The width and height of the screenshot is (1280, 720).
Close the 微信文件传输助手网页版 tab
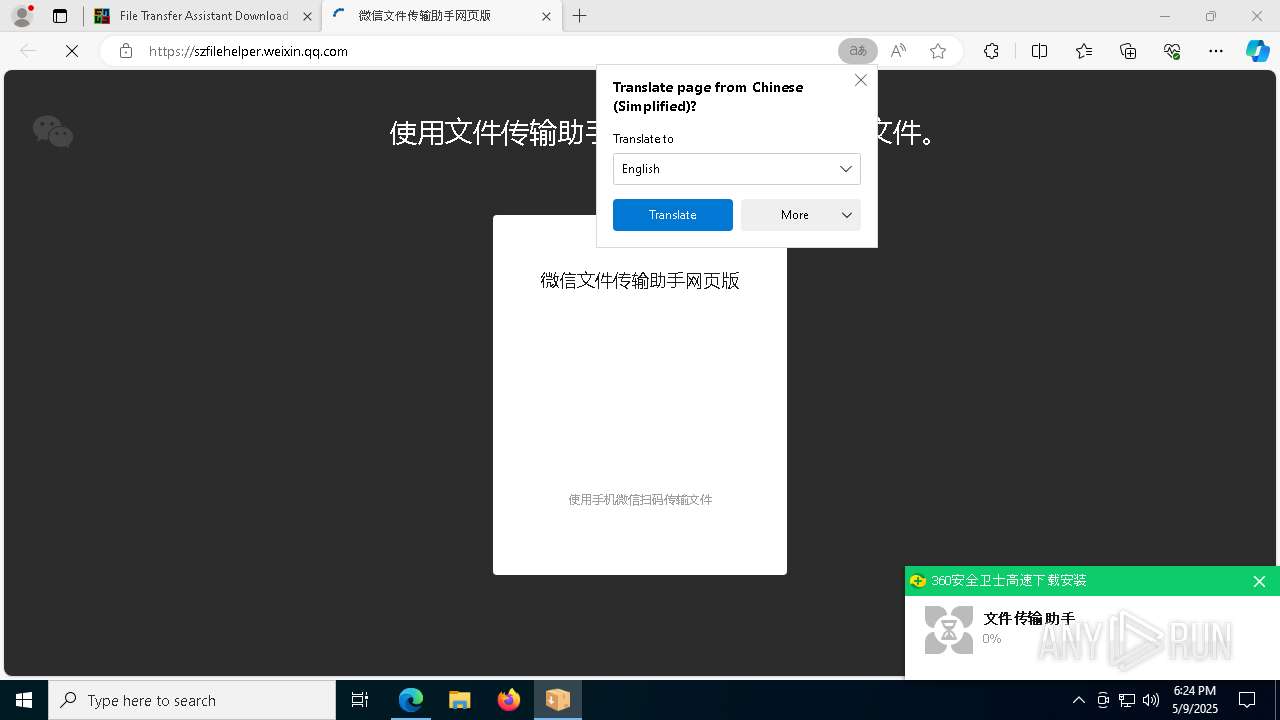pyautogui.click(x=546, y=16)
